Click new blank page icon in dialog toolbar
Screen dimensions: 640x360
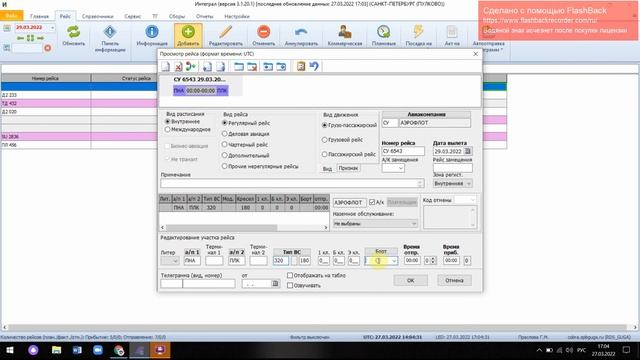pos(166,67)
